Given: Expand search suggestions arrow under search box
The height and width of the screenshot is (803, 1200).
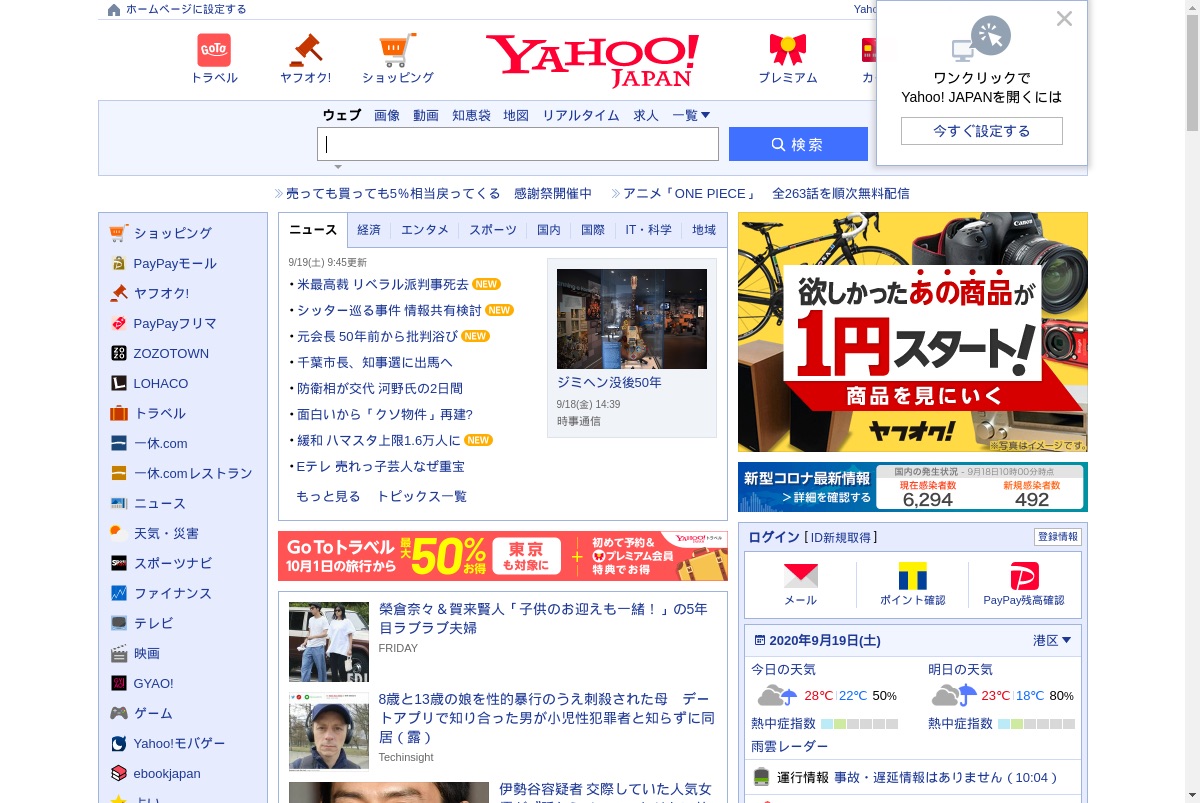Looking at the screenshot, I should coord(338,167).
